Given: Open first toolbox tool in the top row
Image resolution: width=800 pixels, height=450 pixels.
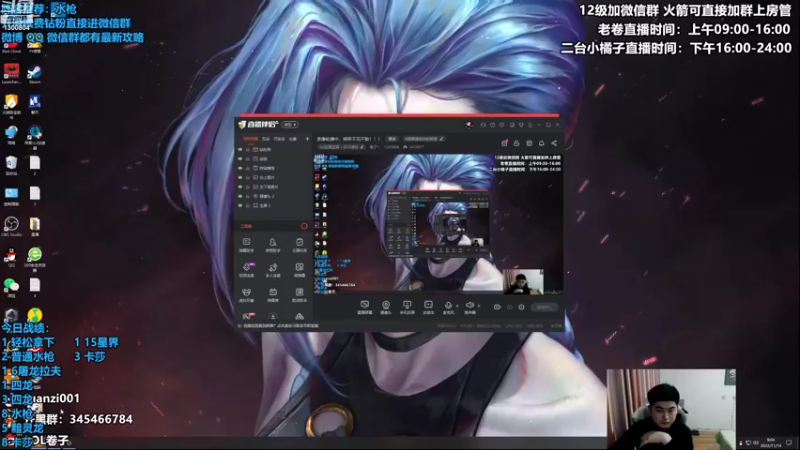Looking at the screenshot, I should 246,244.
